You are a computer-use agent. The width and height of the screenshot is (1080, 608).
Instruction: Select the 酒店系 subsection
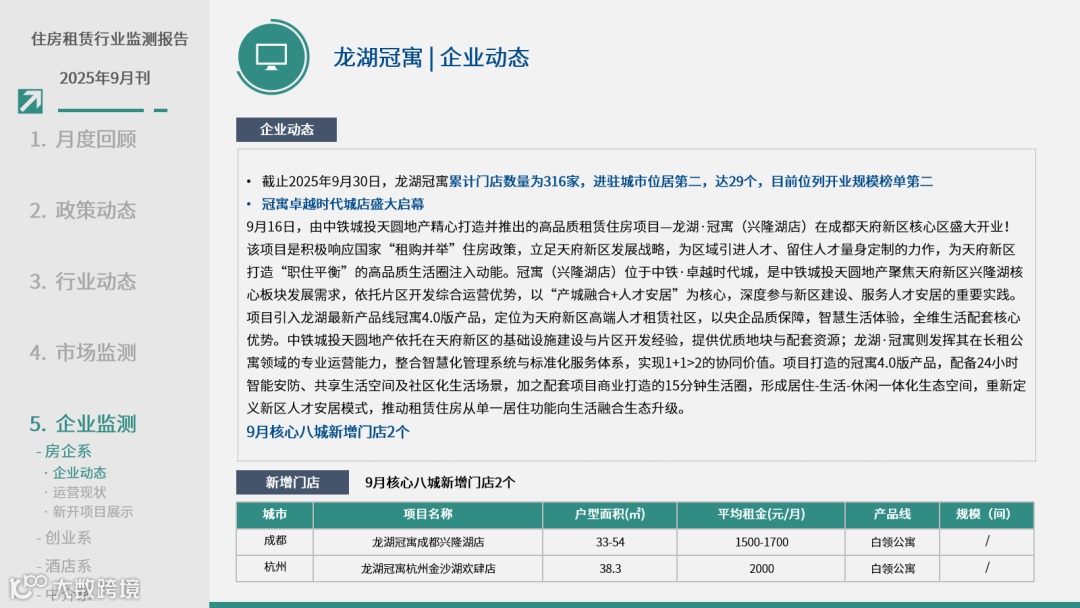[x=64, y=566]
